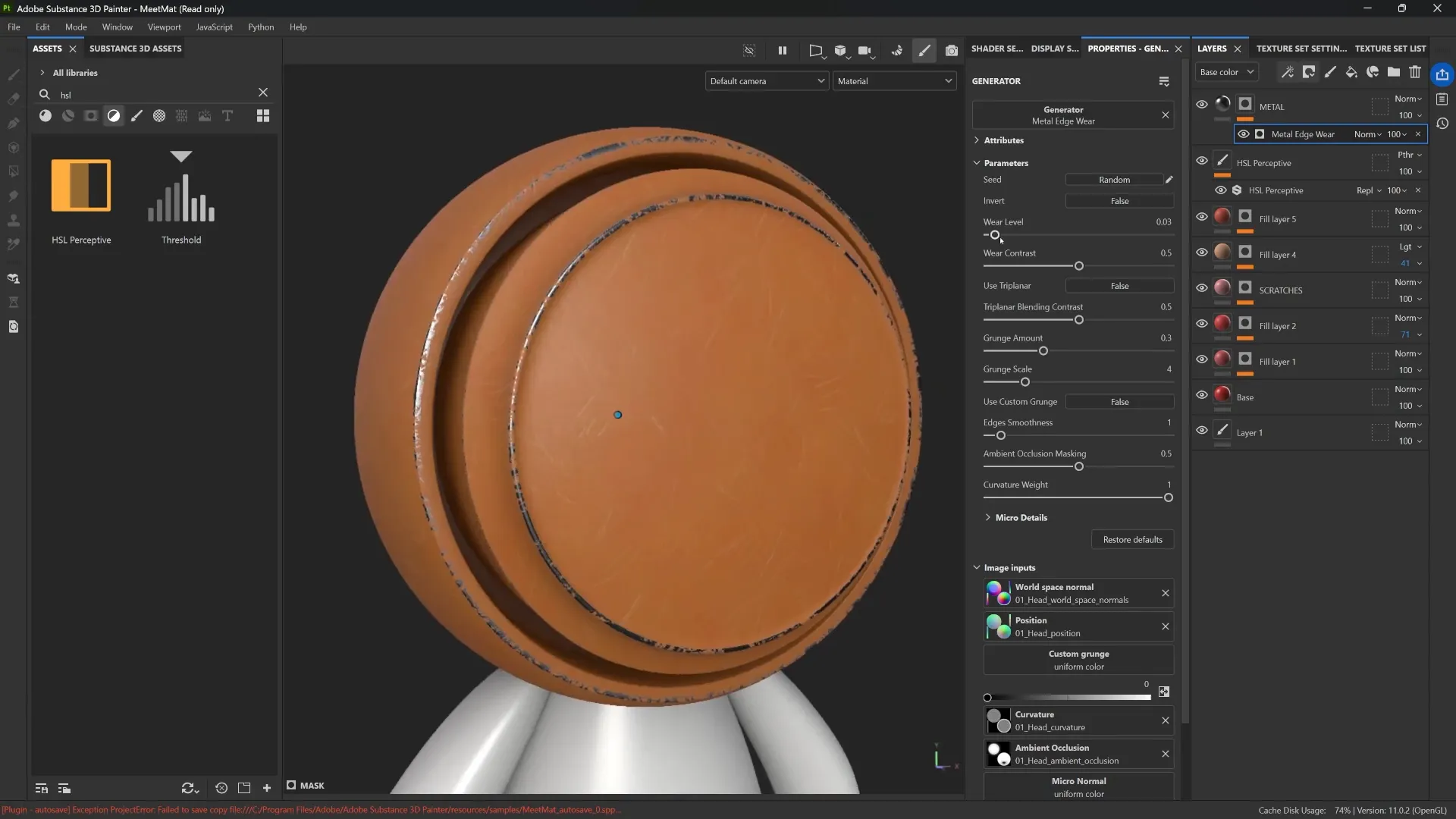Hide the SCRATCHES layer
This screenshot has width=1456, height=819.
1202,288
